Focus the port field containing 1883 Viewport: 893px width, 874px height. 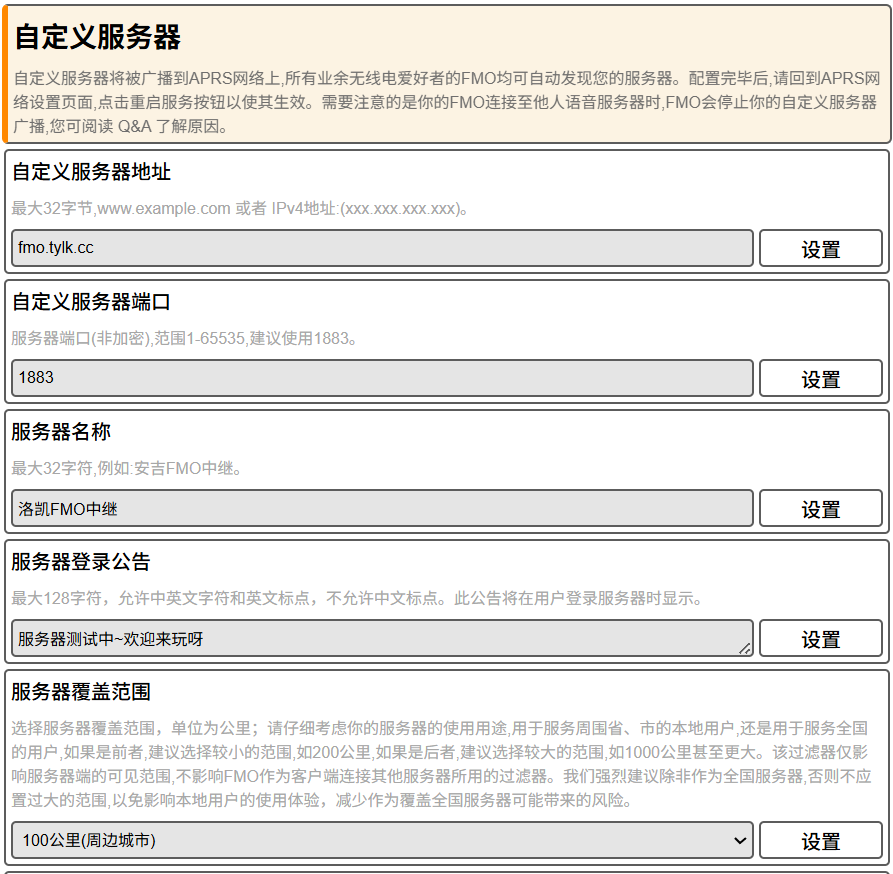(382, 378)
